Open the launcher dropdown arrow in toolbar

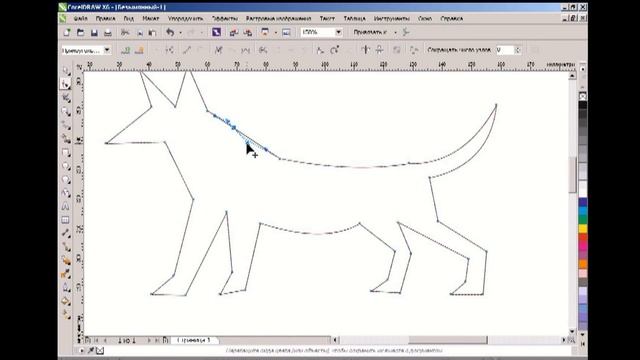[276, 32]
